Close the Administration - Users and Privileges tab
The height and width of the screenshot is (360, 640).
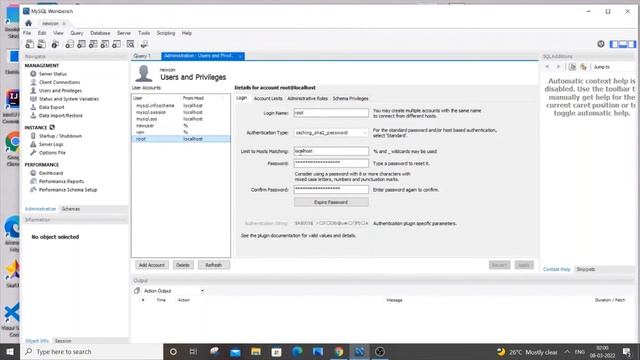coord(240,56)
